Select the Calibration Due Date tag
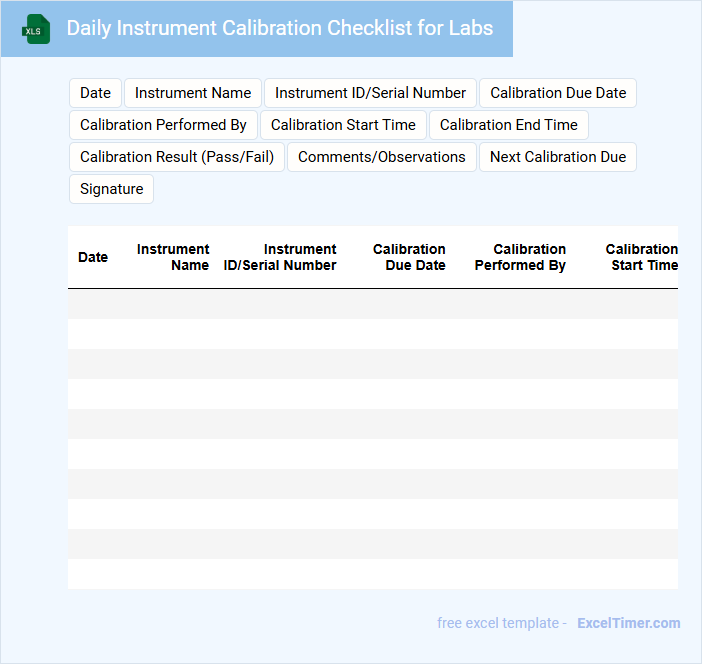This screenshot has height=664, width=702. [x=558, y=93]
